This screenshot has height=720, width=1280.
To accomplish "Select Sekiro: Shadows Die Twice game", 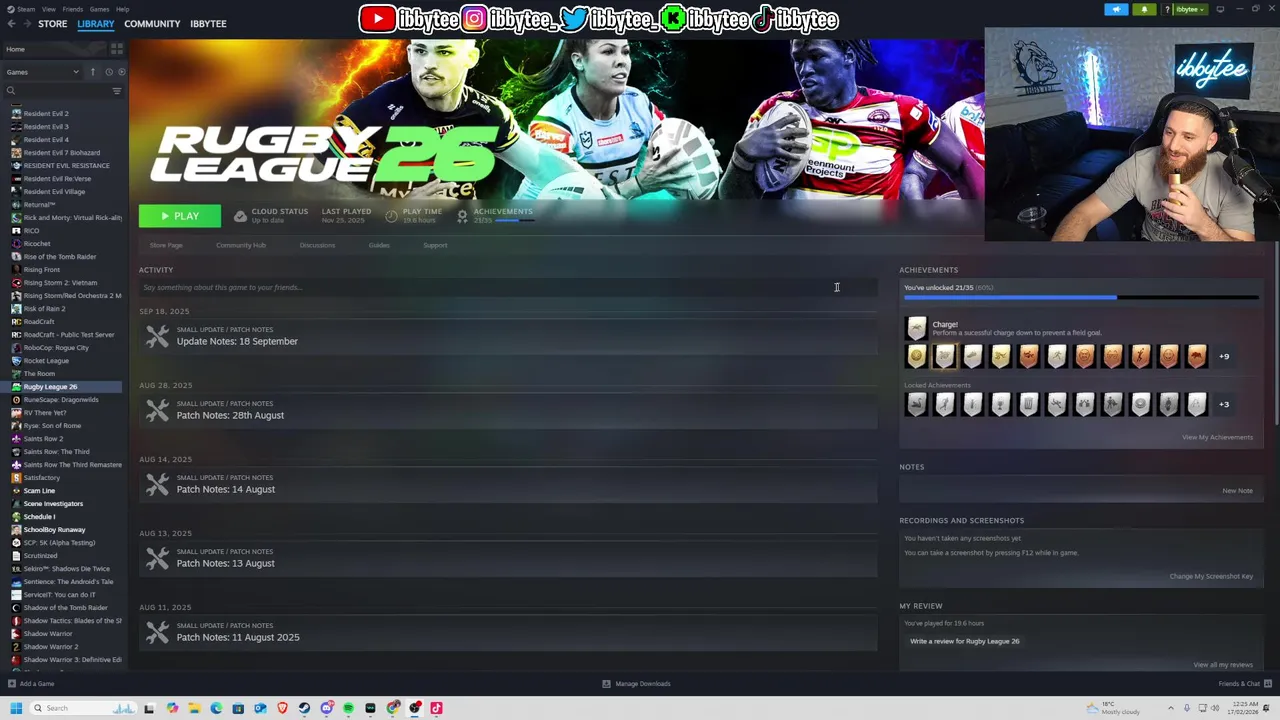I will pyautogui.click(x=64, y=568).
